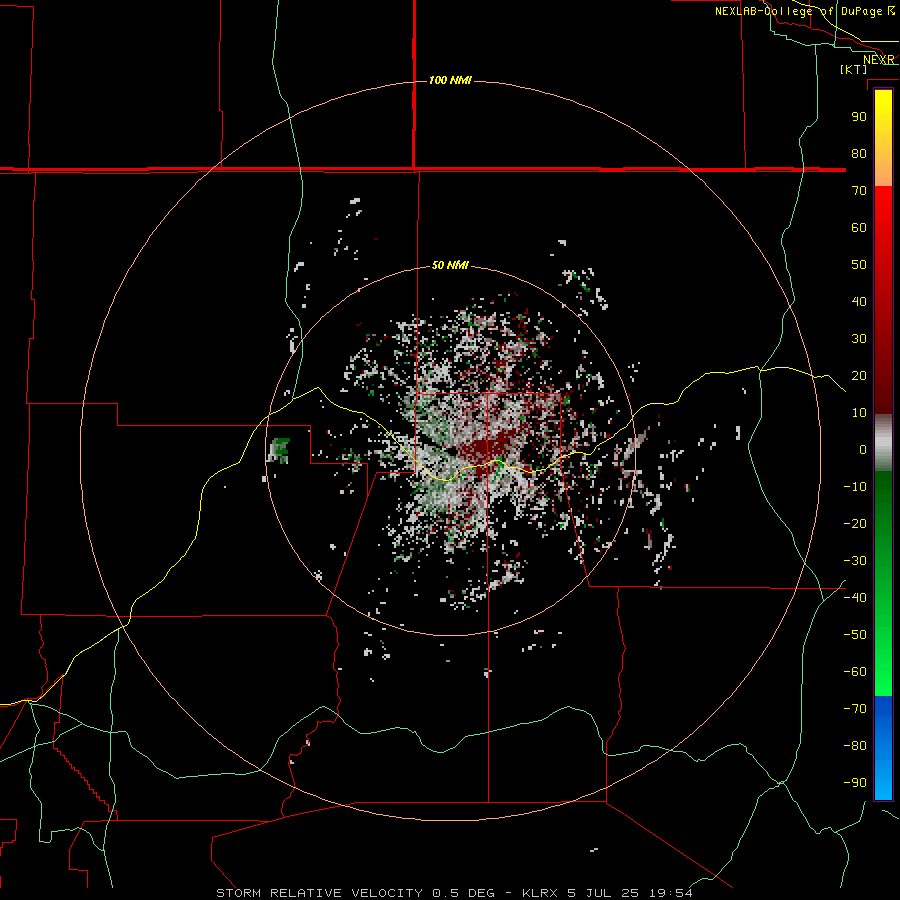Select the 90 value on velocity scale
This screenshot has height=900, width=900.
click(859, 117)
